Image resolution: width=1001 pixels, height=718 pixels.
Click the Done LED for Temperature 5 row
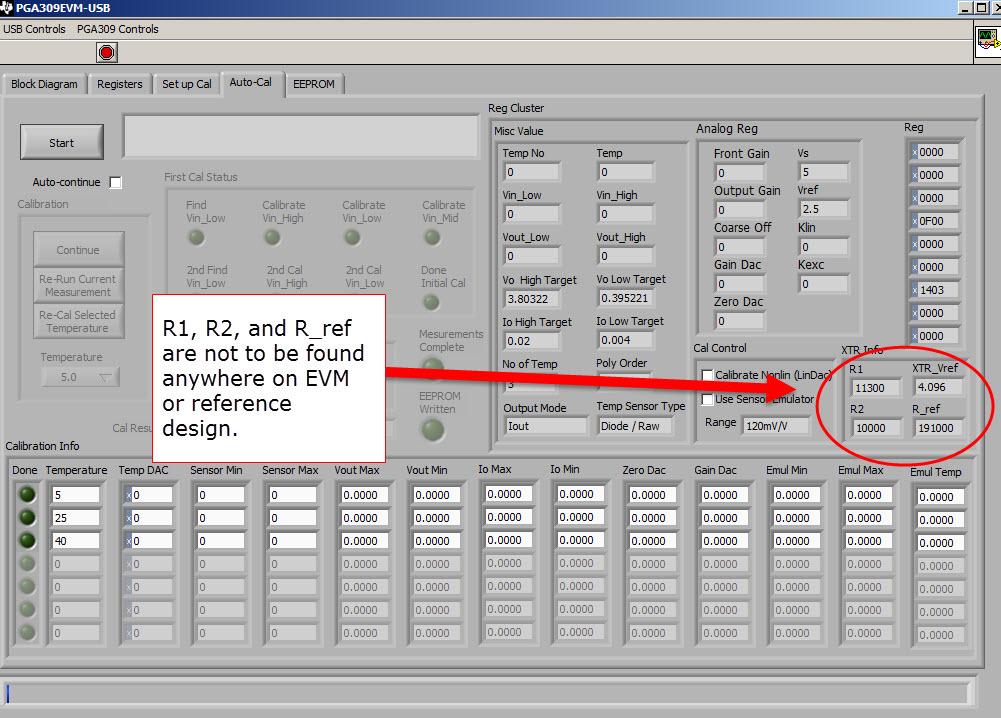[x=27, y=495]
